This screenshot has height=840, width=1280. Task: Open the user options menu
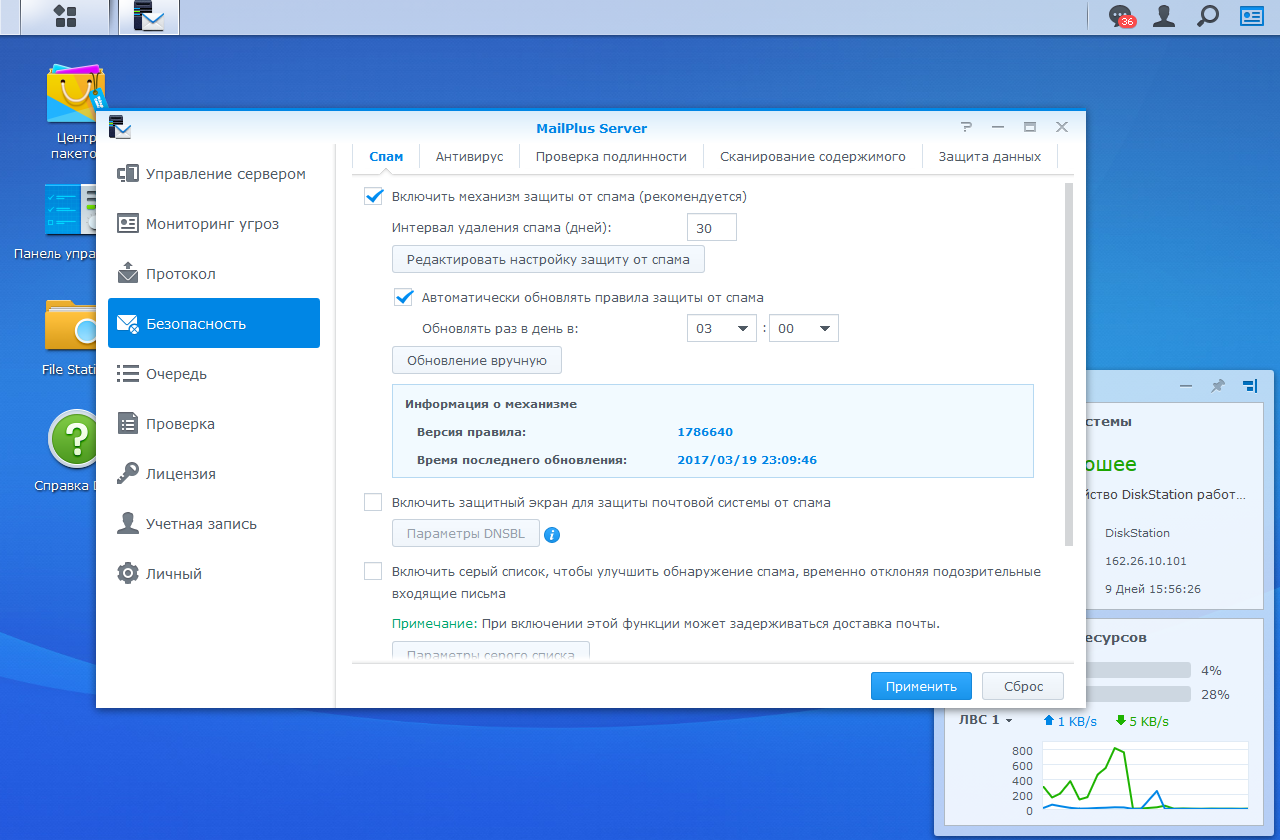[x=1164, y=16]
